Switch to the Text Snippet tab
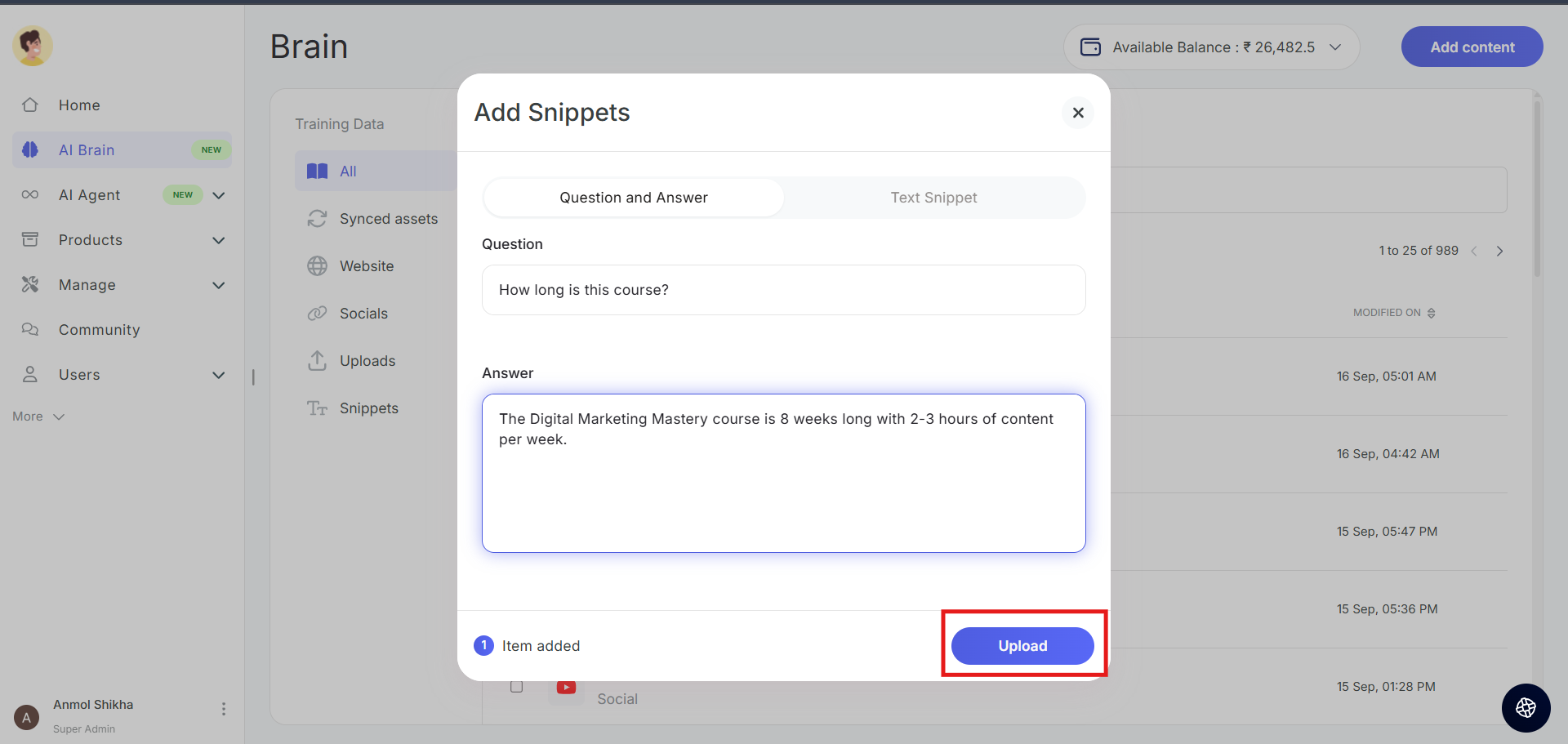Screen dimensions: 1568x744 [933, 198]
